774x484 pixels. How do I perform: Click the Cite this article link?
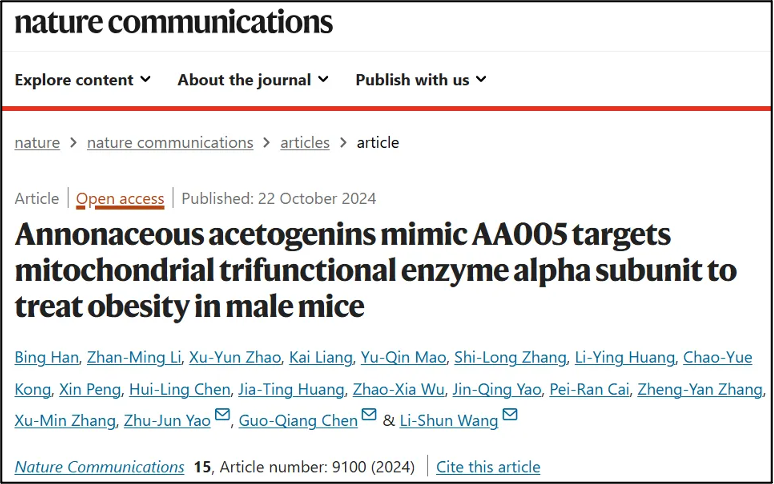pos(488,467)
